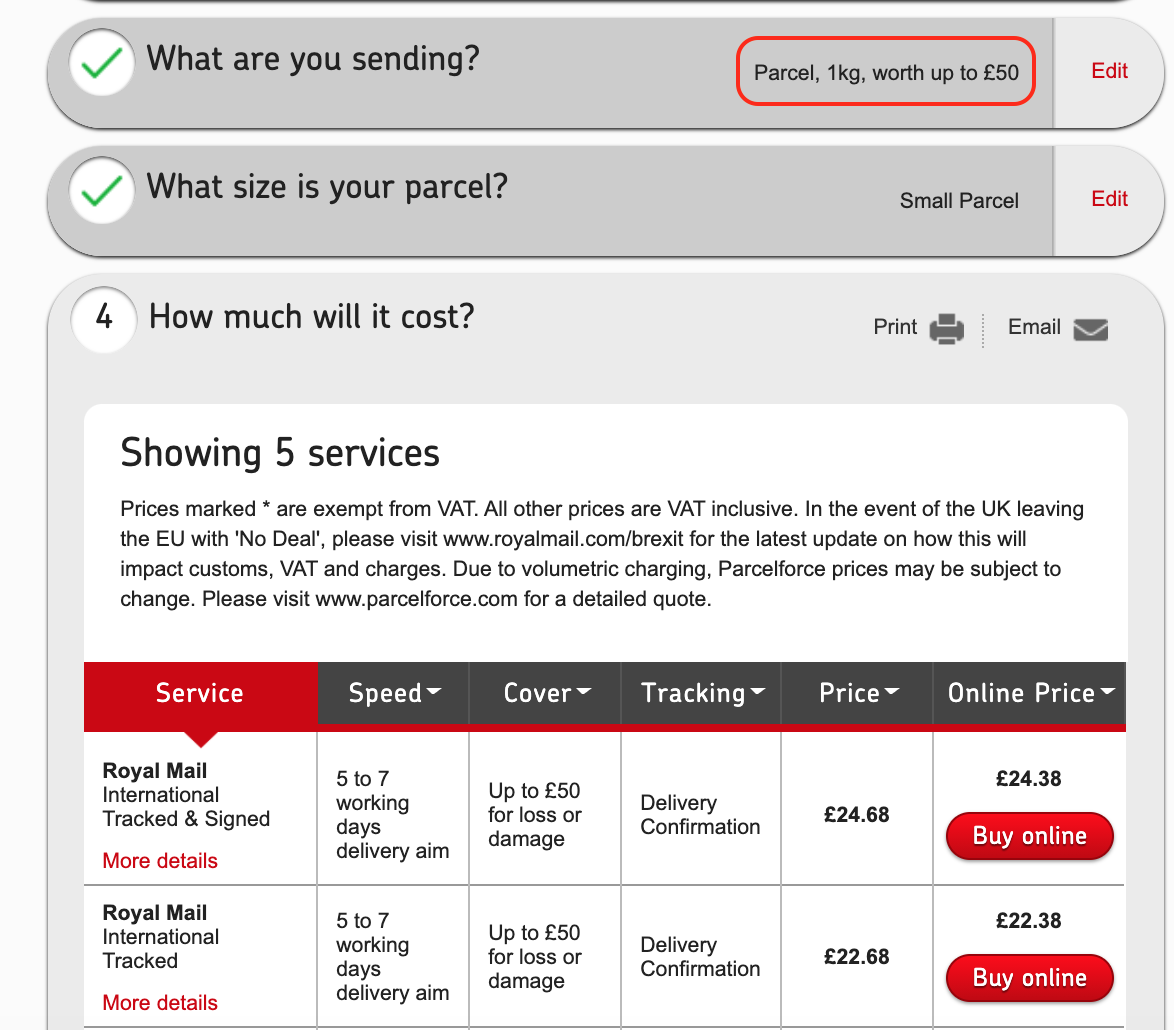Click Delivery Confirmation in Tracked & Signed row
The height and width of the screenshot is (1030, 1174).
(700, 814)
